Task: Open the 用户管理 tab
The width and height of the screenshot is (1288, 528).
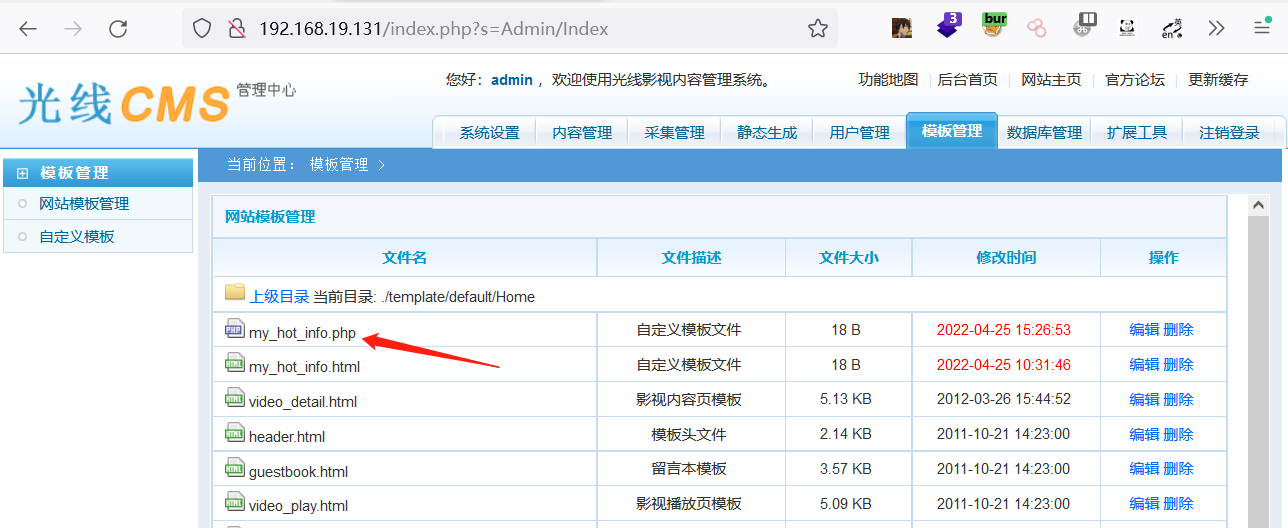Action: coord(859,133)
